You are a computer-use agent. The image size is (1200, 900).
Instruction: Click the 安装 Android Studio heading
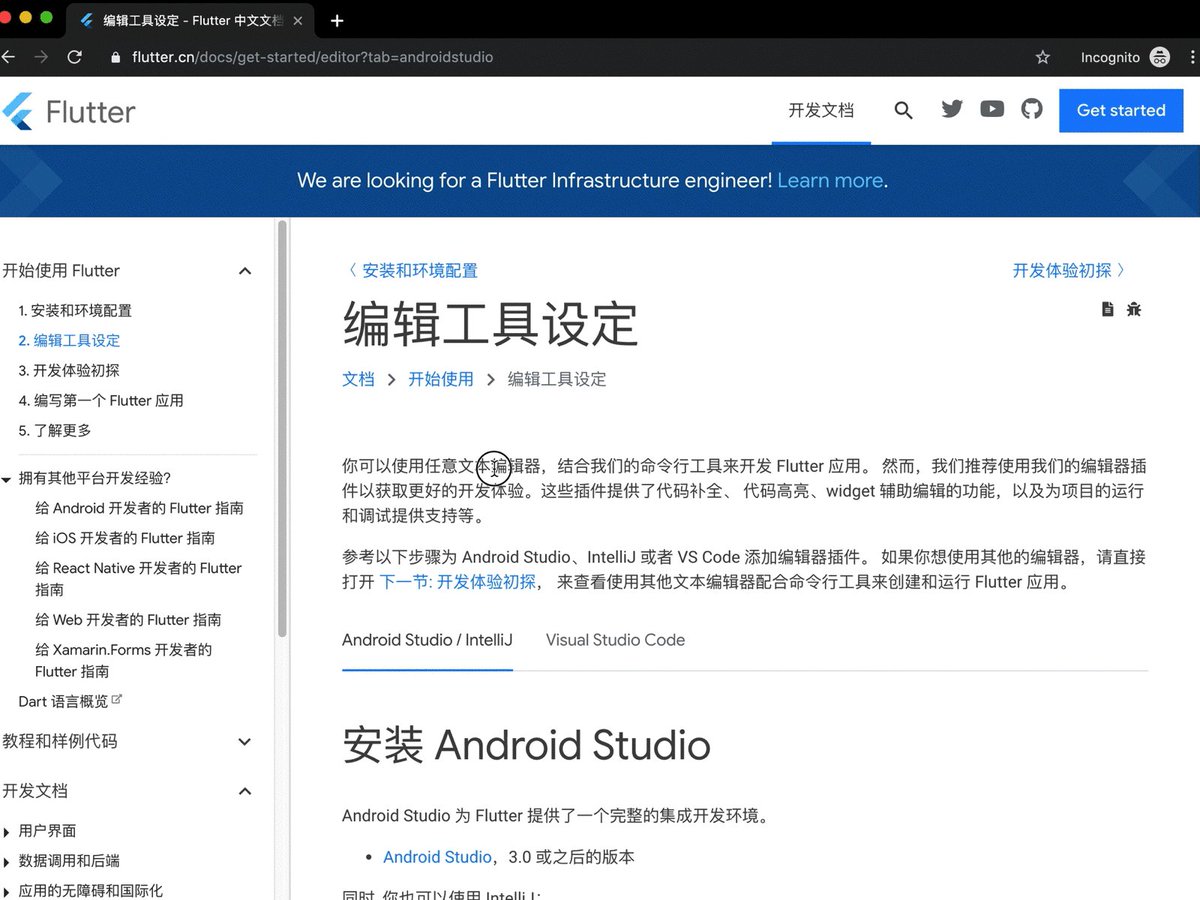(x=526, y=746)
